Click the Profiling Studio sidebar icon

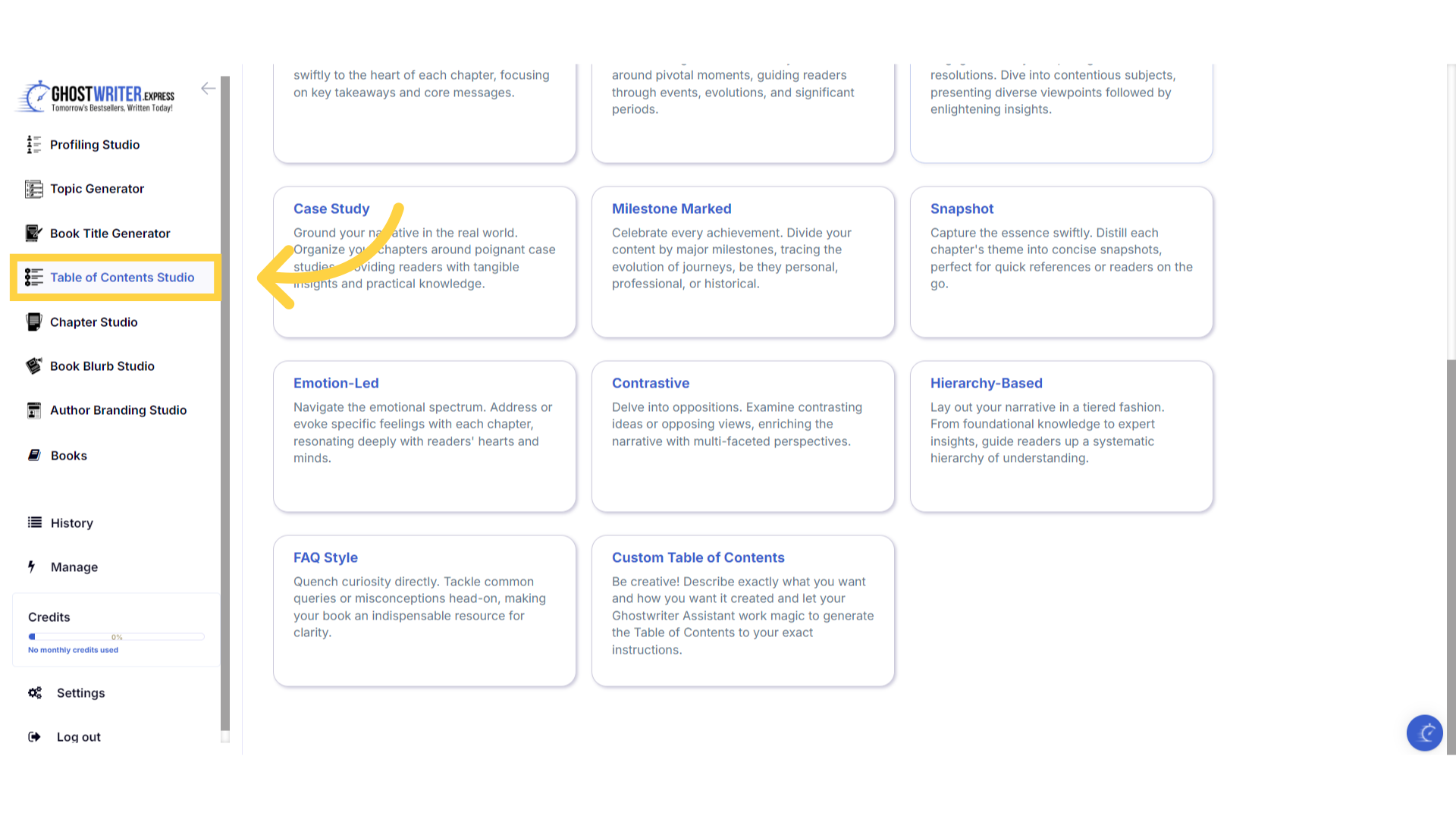click(x=33, y=145)
